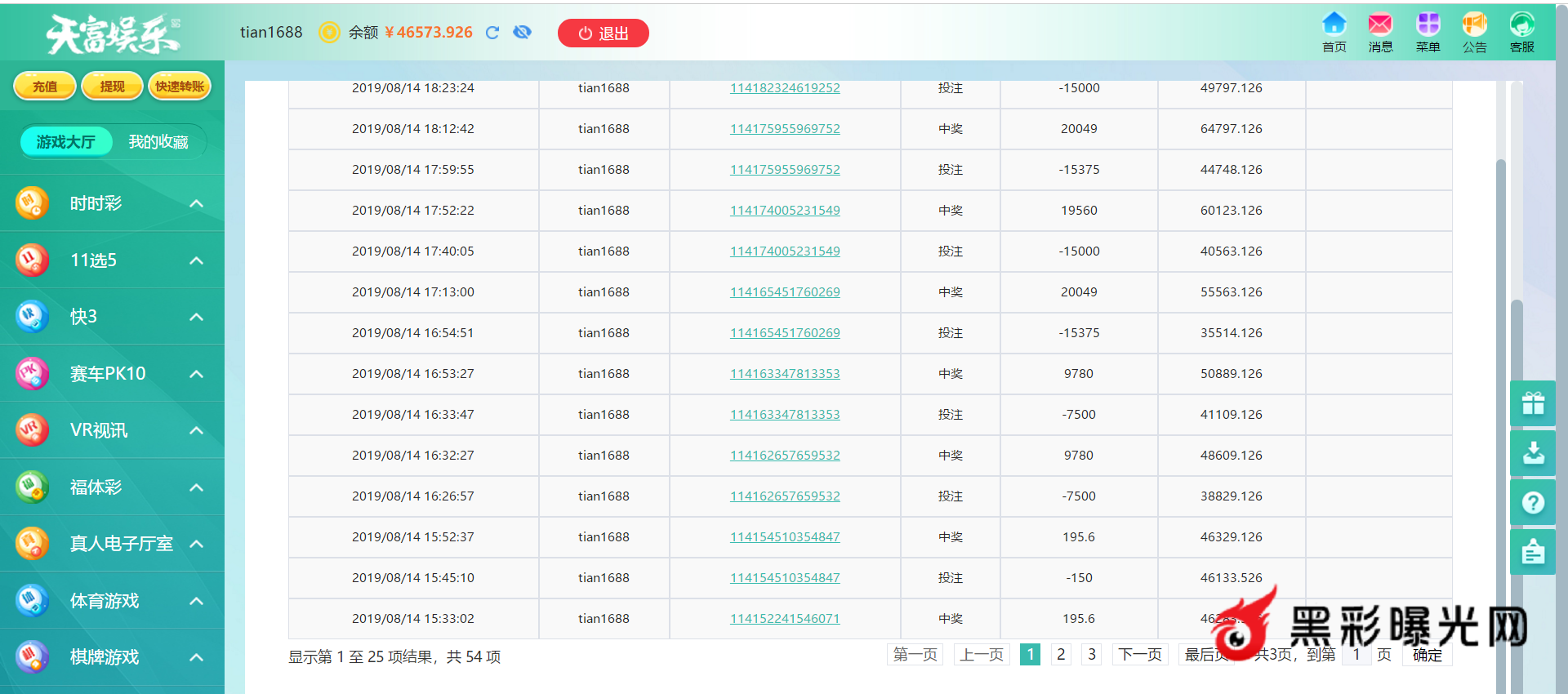Contact customer service (客服) icon
The height and width of the screenshot is (694, 1568).
pos(1521,31)
